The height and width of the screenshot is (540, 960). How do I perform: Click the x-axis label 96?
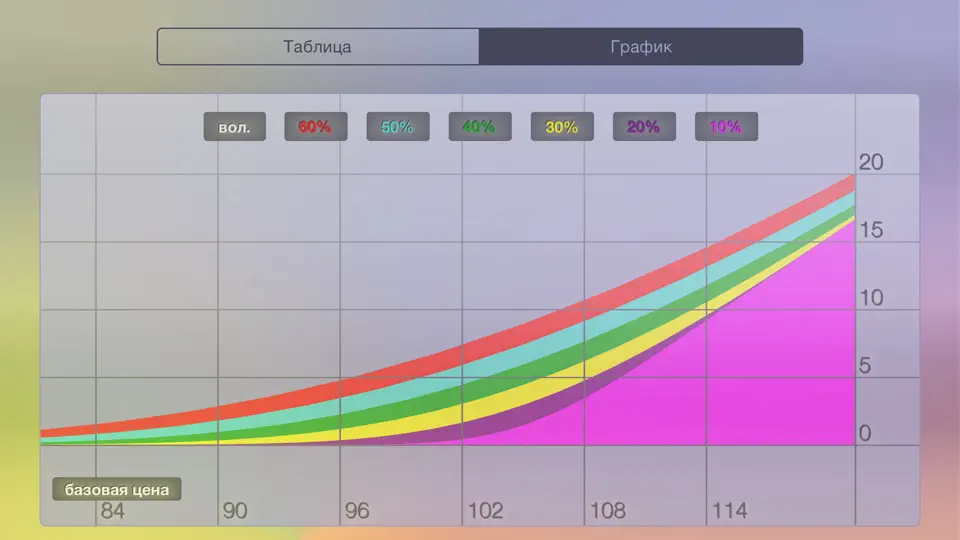click(357, 511)
